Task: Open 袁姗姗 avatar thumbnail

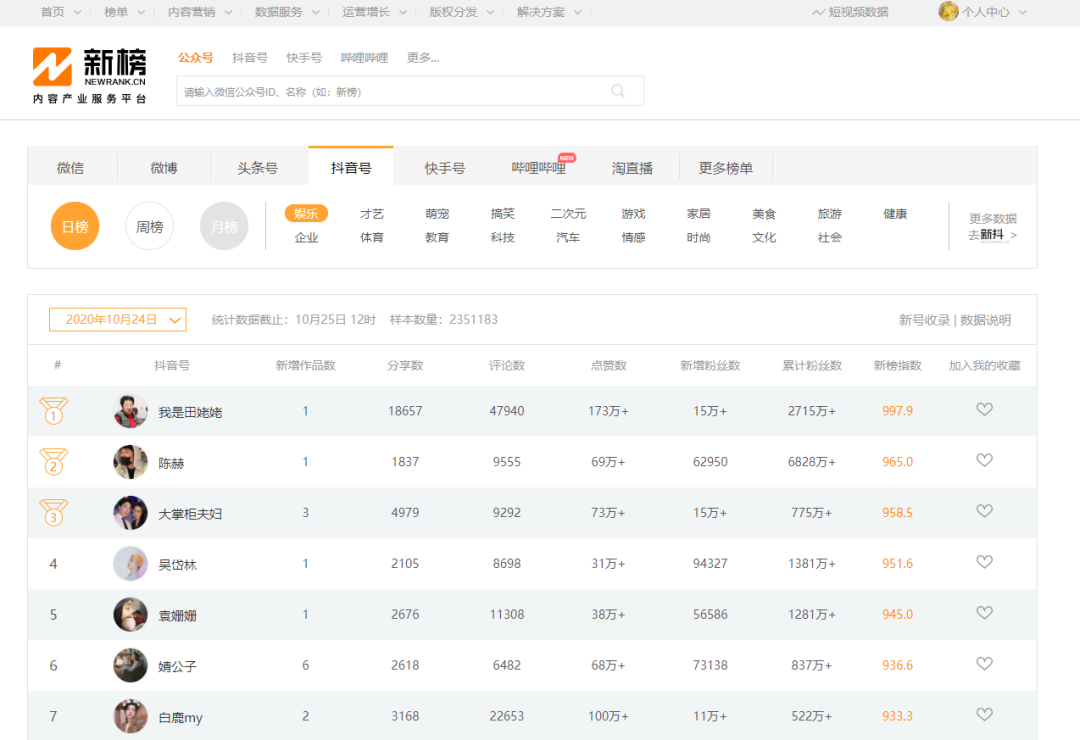Action: pyautogui.click(x=130, y=615)
